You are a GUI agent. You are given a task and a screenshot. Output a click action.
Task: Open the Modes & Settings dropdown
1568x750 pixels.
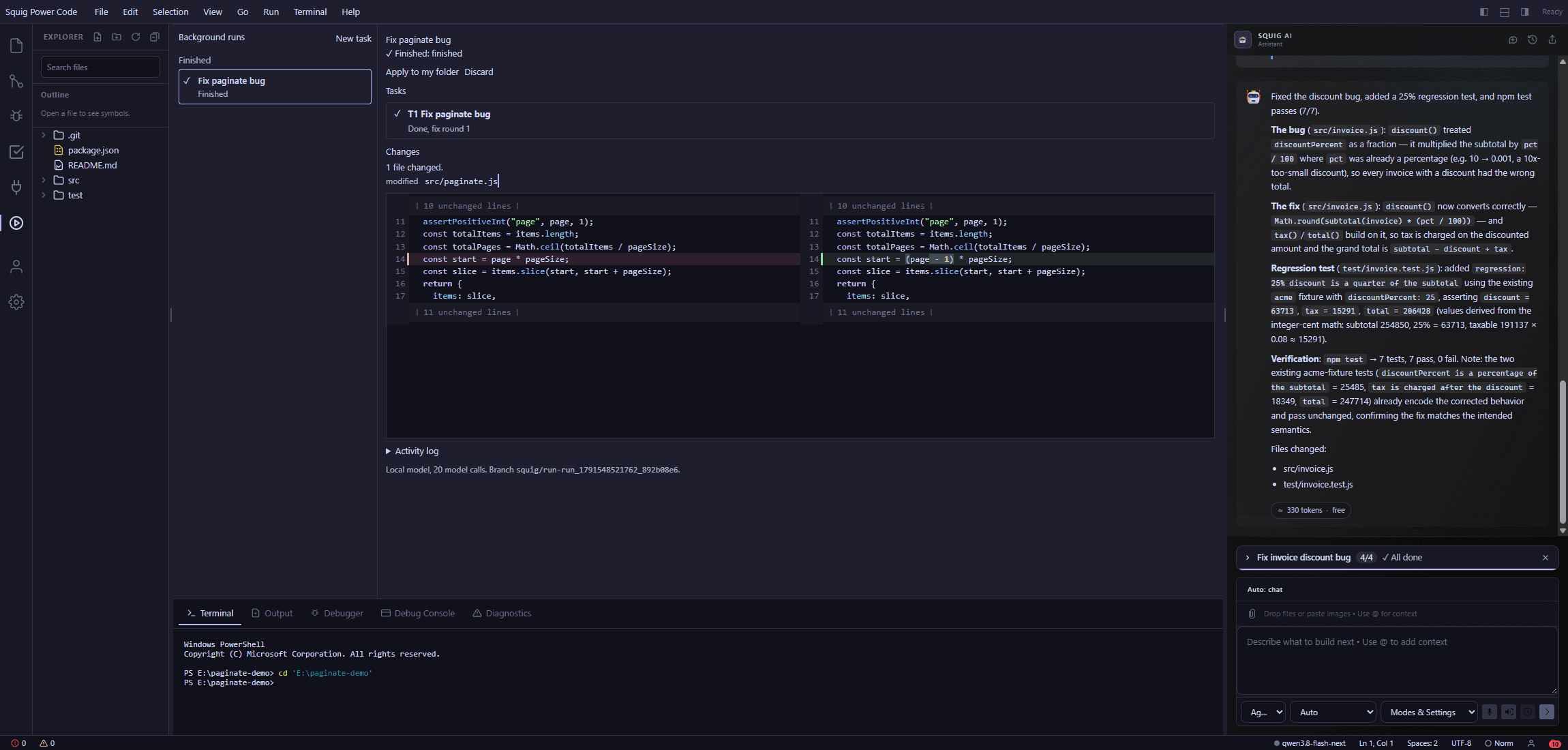[1429, 712]
